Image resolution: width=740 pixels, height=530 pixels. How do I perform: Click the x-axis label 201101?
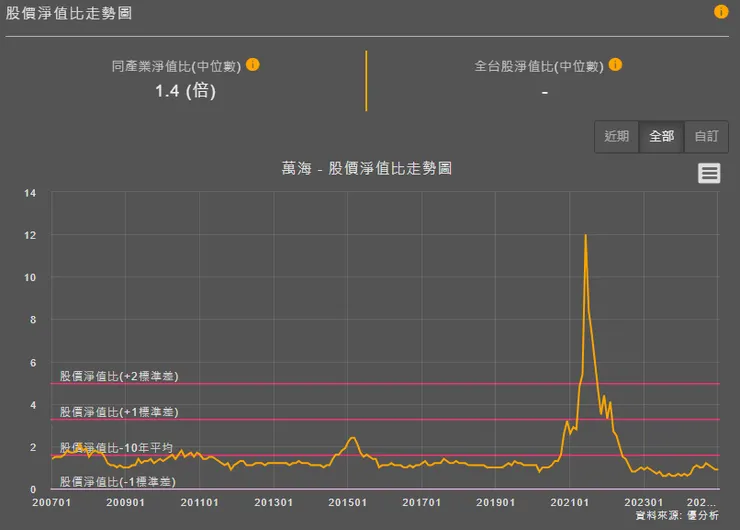[200, 503]
